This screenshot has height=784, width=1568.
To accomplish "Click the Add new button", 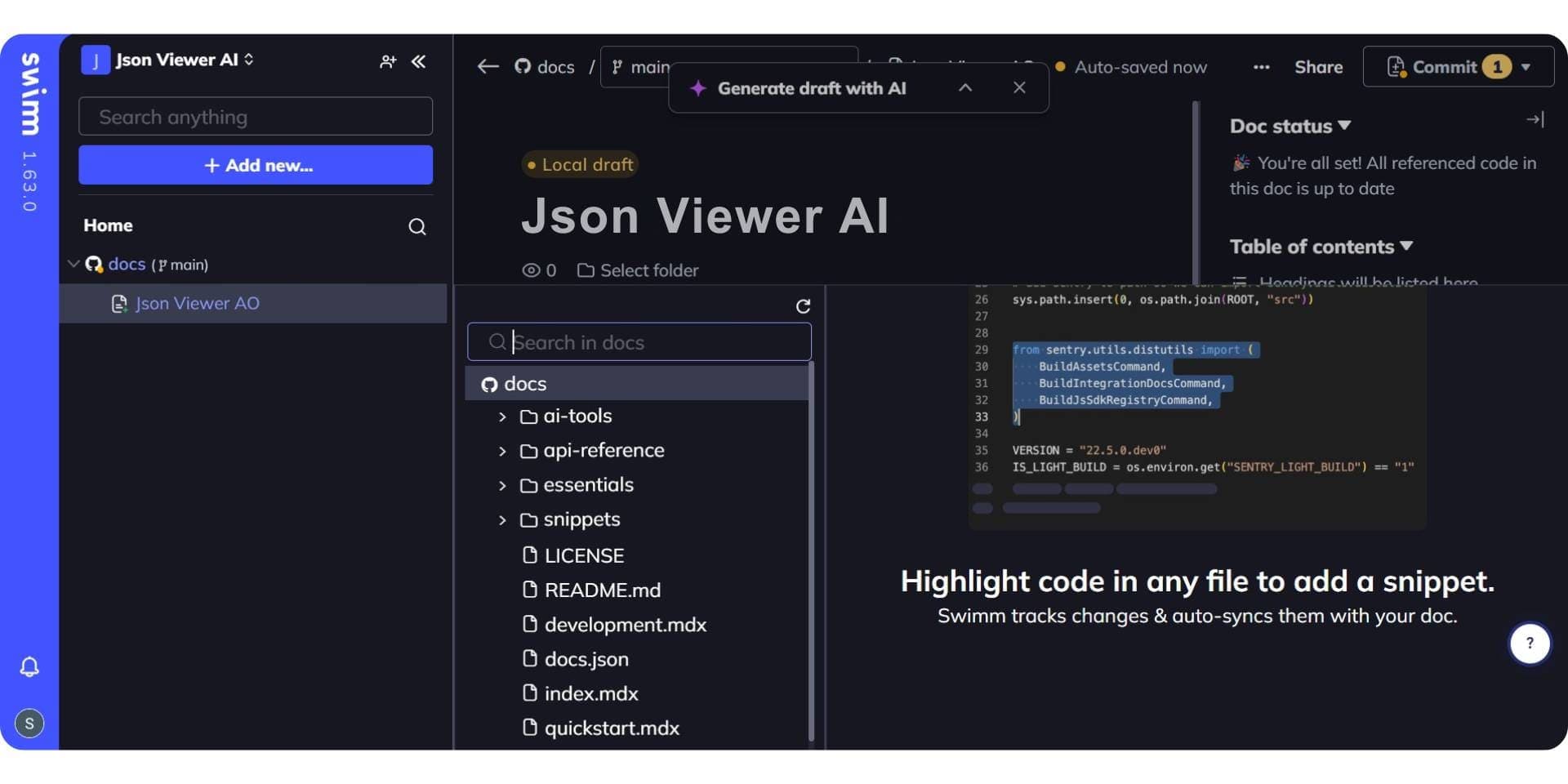I will (256, 165).
